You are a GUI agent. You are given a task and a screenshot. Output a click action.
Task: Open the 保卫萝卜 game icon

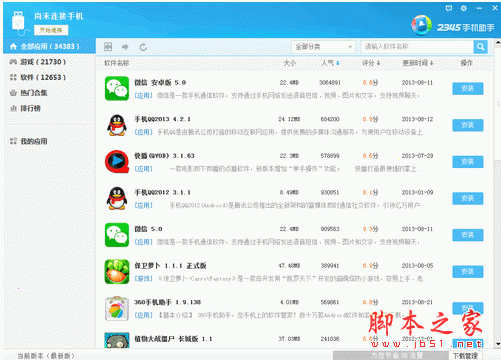[117, 272]
